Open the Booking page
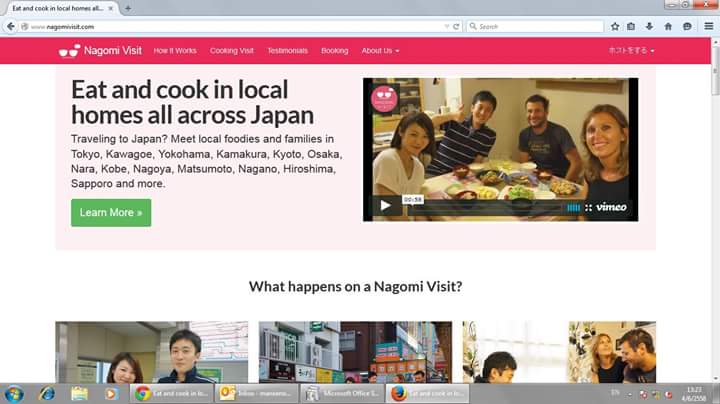The width and height of the screenshot is (720, 404). tap(335, 50)
